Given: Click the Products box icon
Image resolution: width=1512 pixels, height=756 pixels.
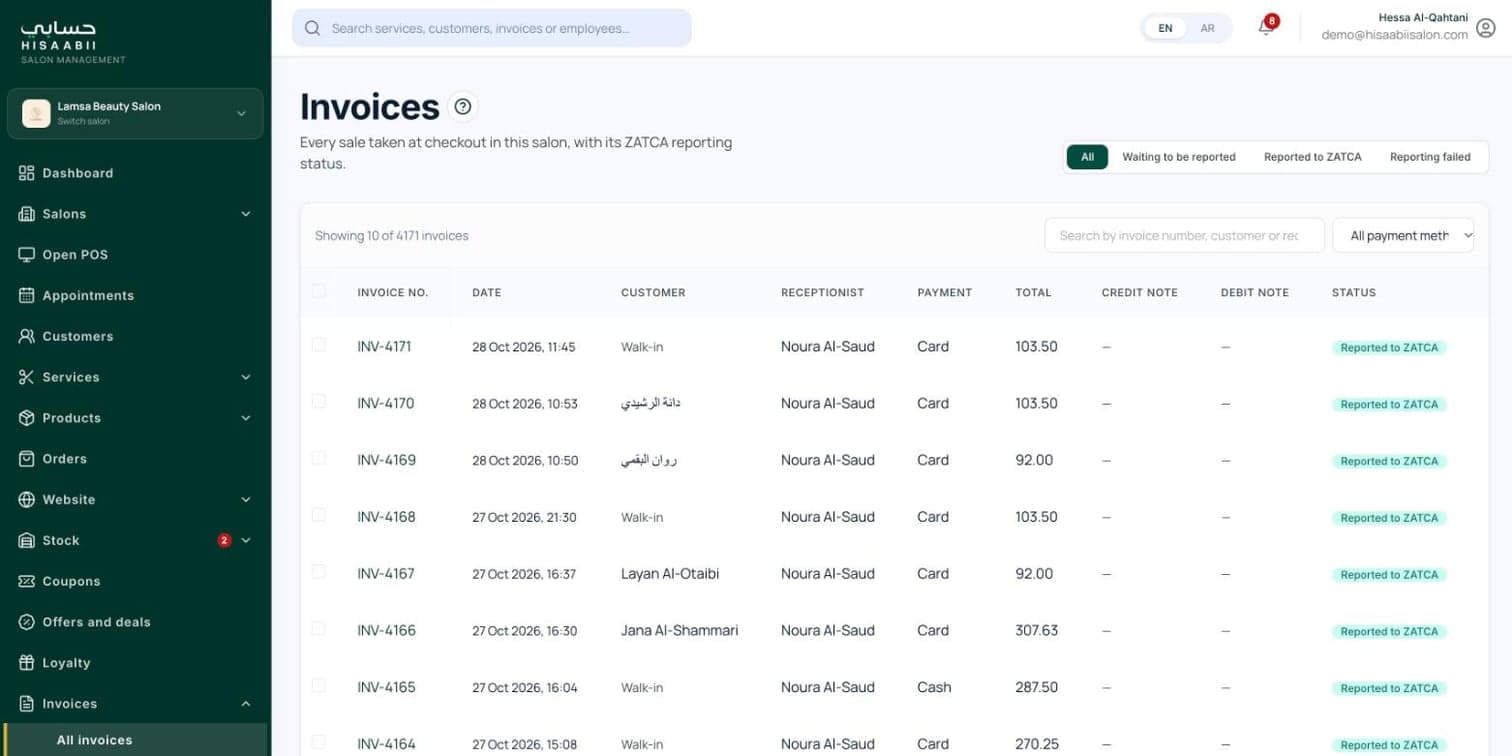Looking at the screenshot, I should [x=27, y=418].
